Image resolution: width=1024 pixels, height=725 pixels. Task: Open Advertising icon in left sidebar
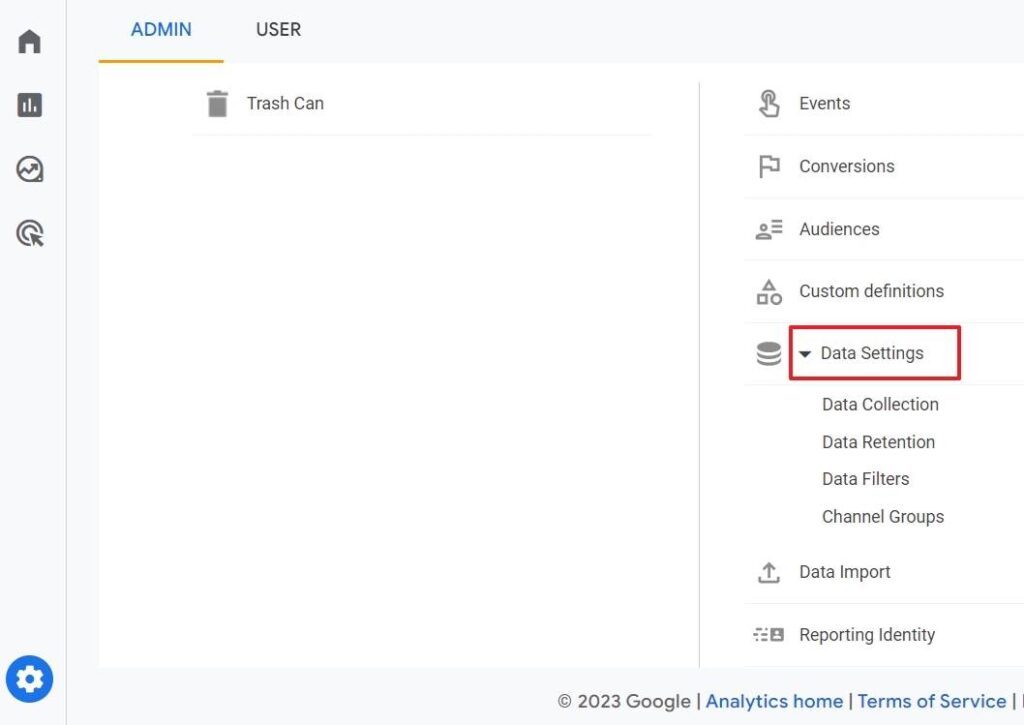30,234
